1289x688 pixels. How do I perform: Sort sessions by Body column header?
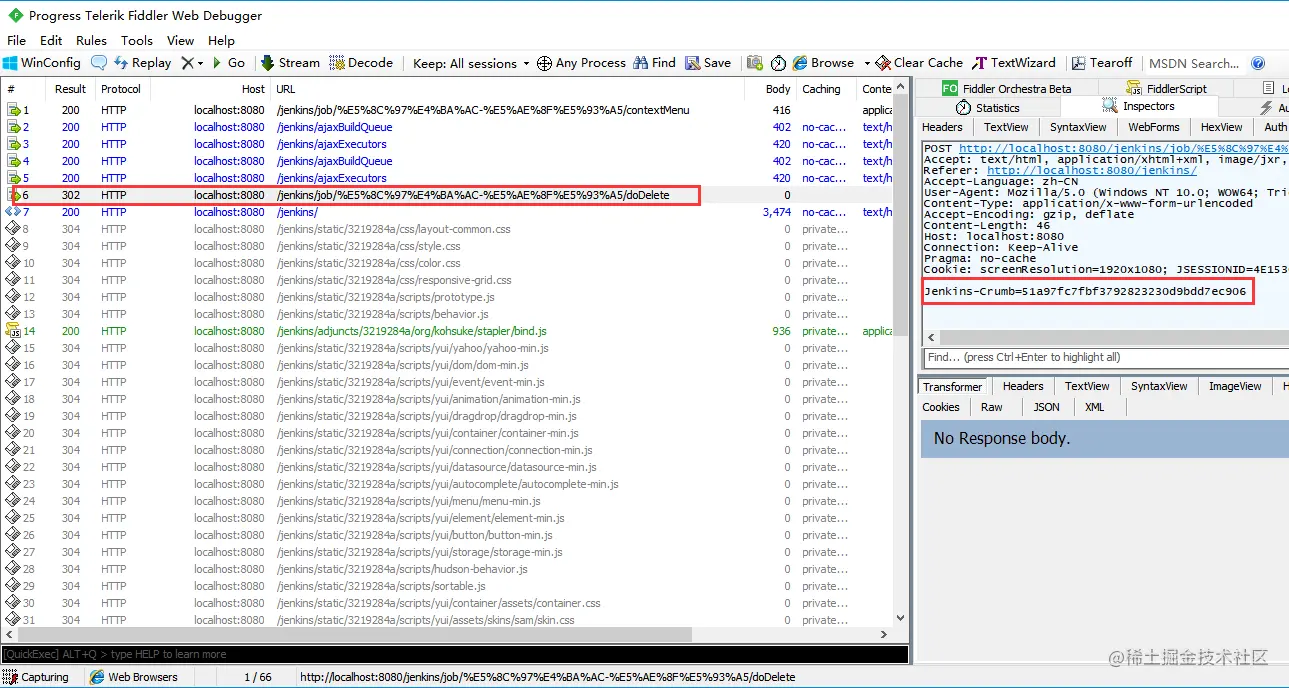770,88
